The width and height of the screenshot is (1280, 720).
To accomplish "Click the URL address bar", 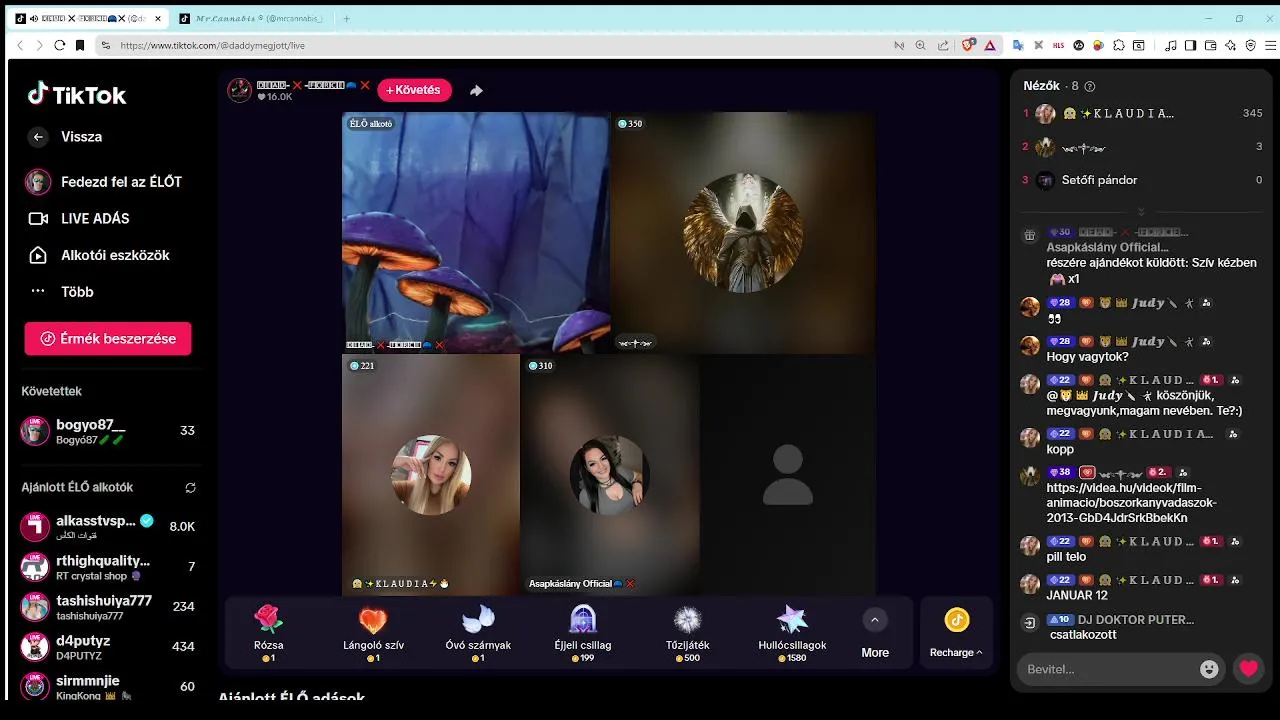I will coord(500,45).
